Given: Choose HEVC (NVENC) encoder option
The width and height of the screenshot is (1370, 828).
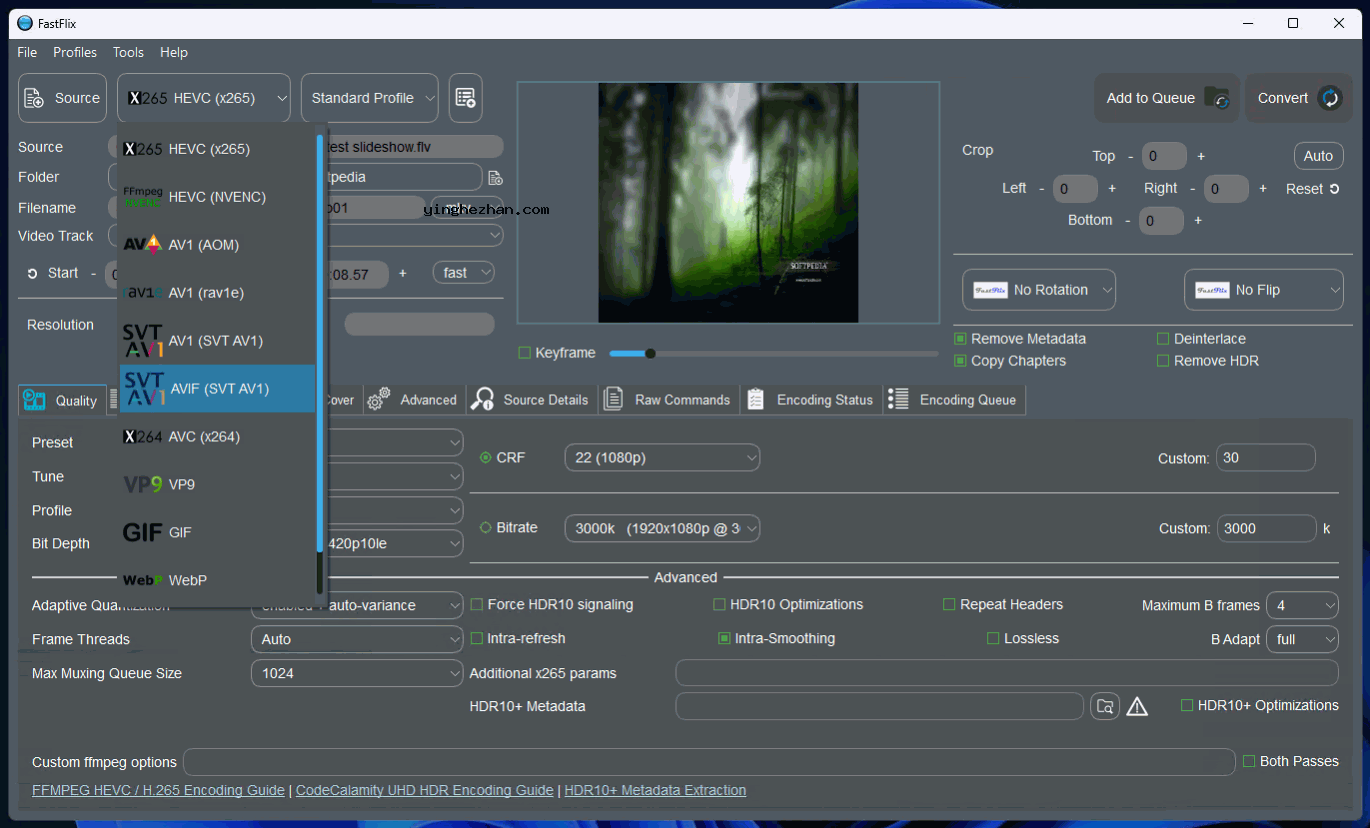Looking at the screenshot, I should click(217, 197).
